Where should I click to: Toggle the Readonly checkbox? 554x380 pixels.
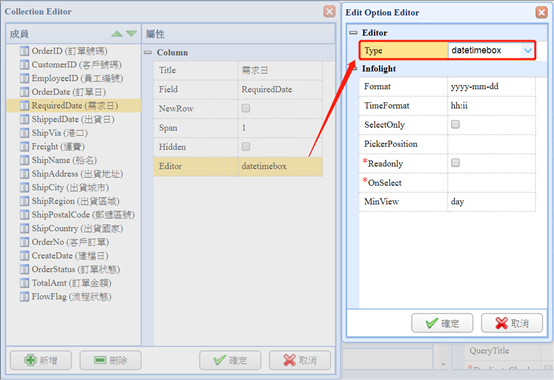coord(455,163)
